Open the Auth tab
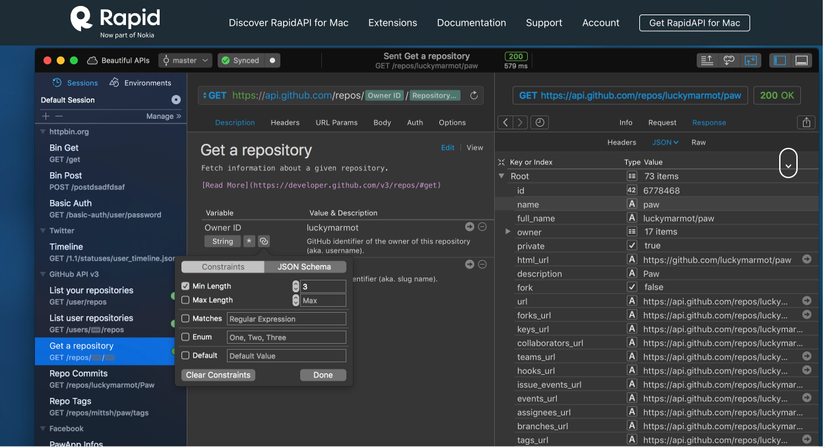 pyautogui.click(x=415, y=123)
